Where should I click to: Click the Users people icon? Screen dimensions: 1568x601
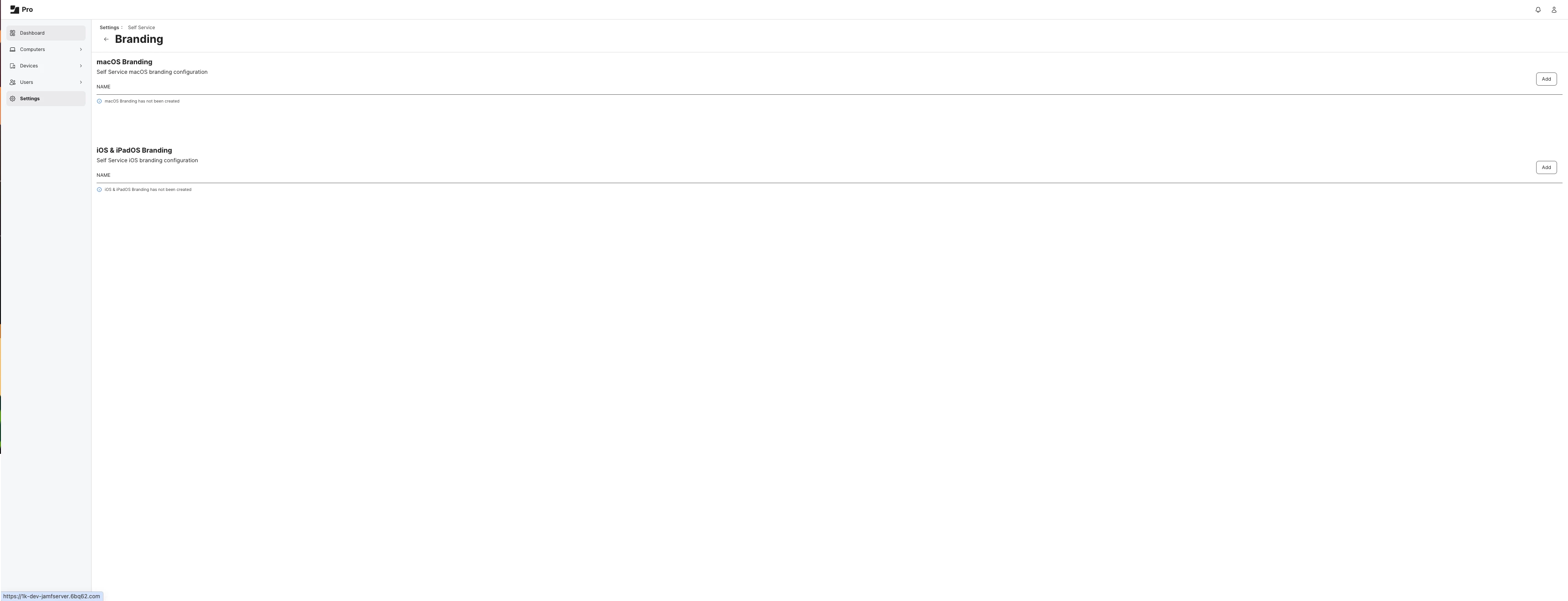(x=13, y=82)
